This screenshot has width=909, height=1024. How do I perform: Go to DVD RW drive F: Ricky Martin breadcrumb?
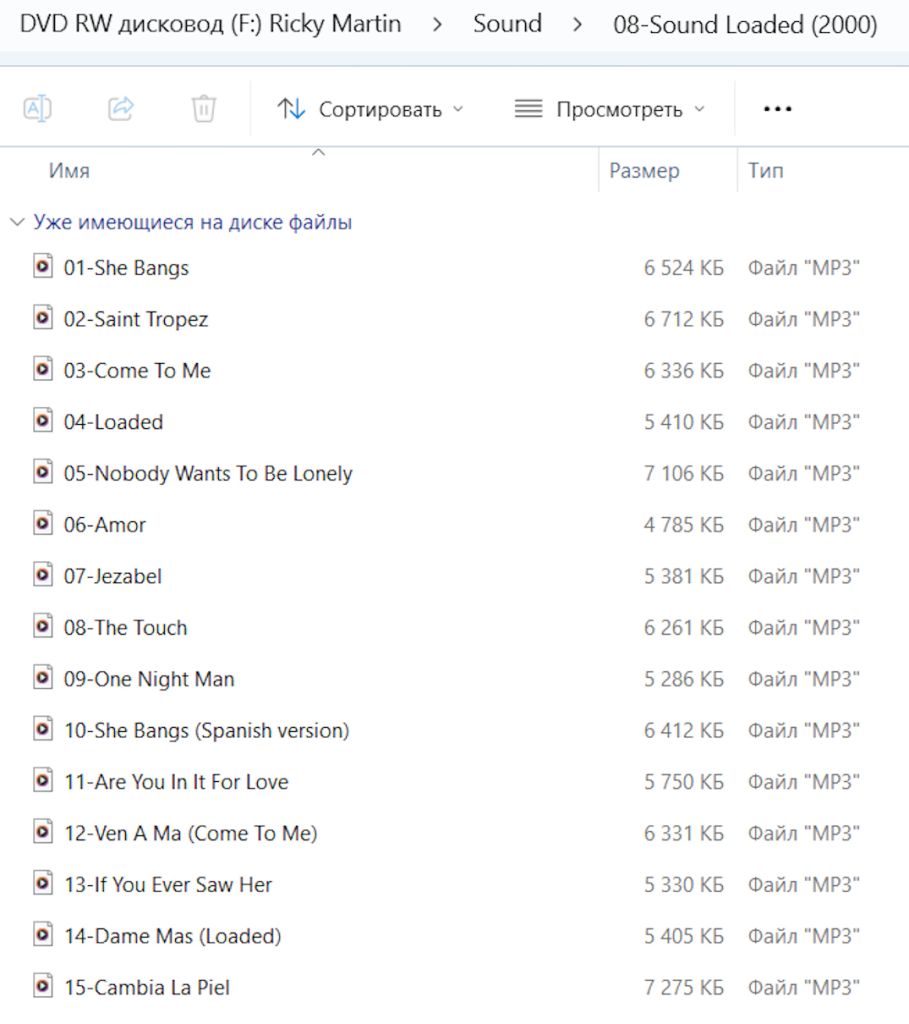click(210, 24)
